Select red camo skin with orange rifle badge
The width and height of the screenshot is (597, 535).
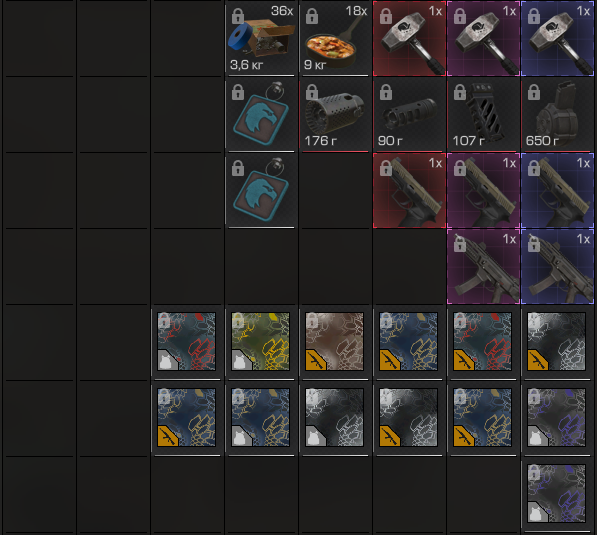click(482, 342)
